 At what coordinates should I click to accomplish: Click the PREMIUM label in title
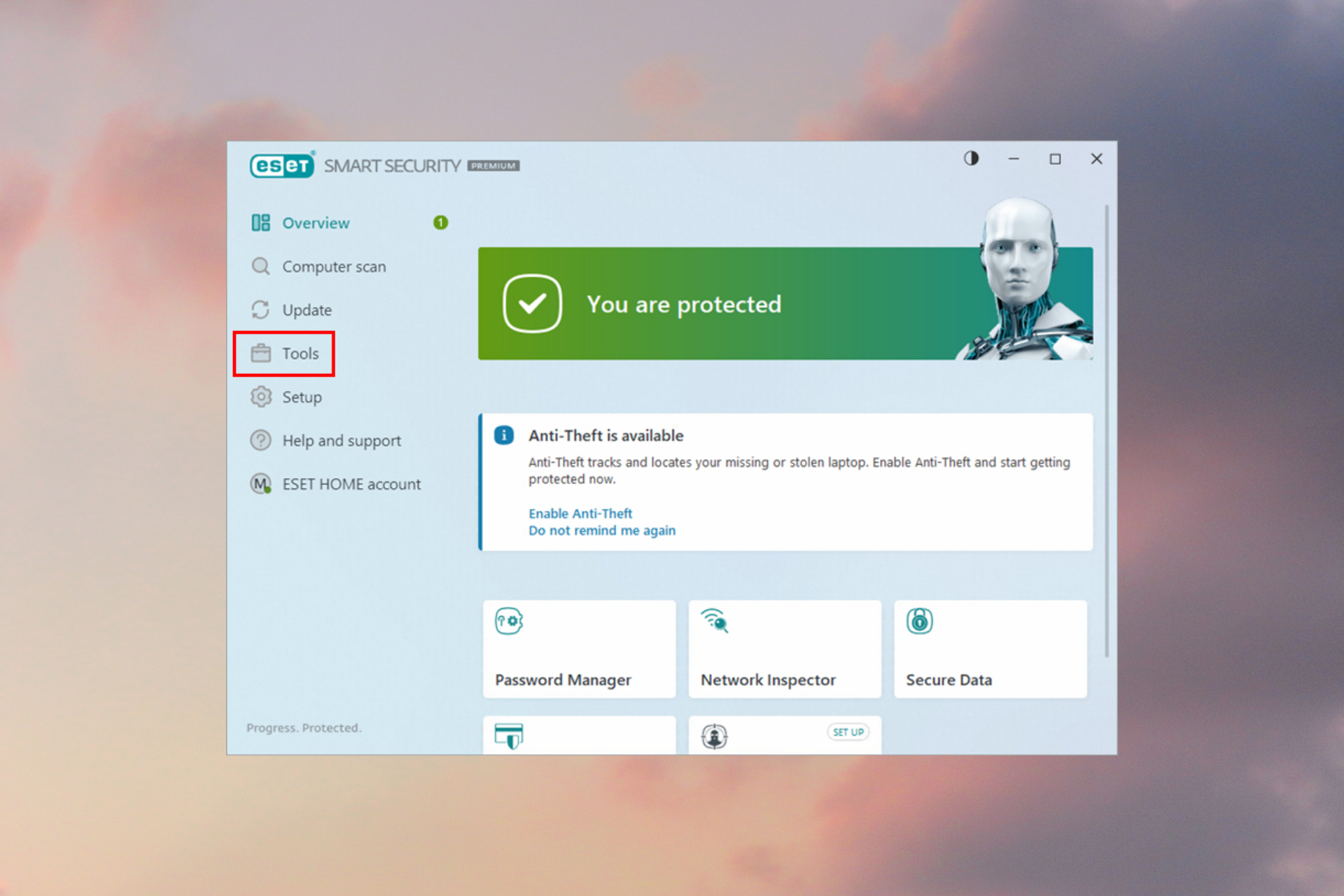(x=493, y=166)
